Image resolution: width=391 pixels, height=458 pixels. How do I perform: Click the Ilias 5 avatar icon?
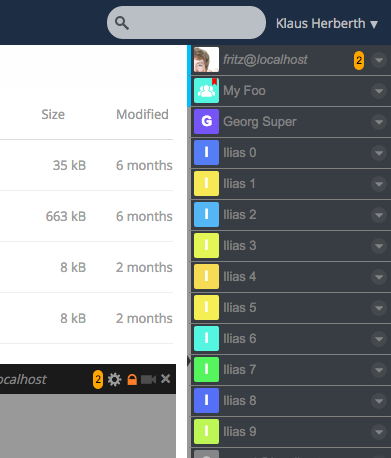[206, 308]
